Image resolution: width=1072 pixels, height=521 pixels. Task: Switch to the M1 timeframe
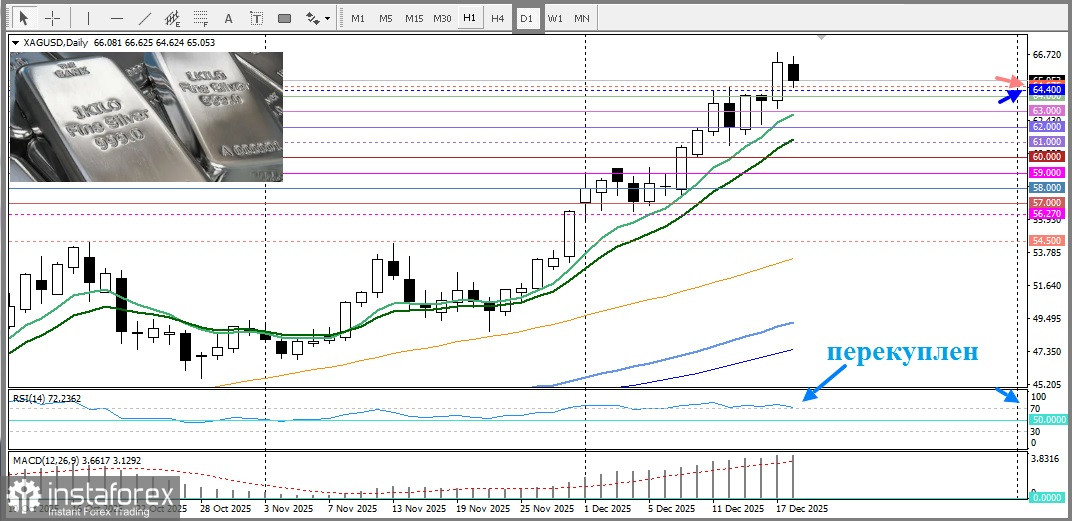pos(358,18)
